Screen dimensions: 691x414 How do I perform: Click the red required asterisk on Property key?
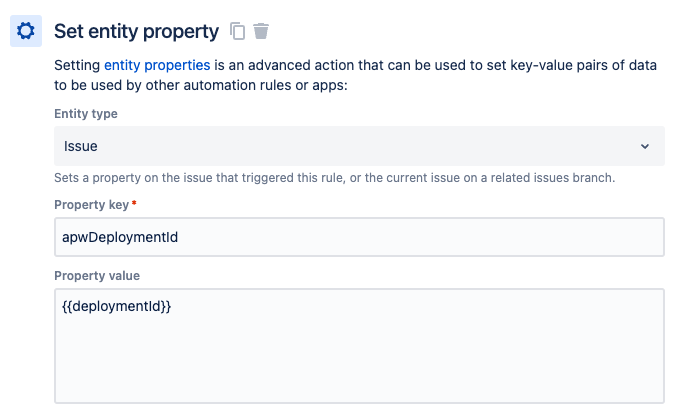(134, 204)
